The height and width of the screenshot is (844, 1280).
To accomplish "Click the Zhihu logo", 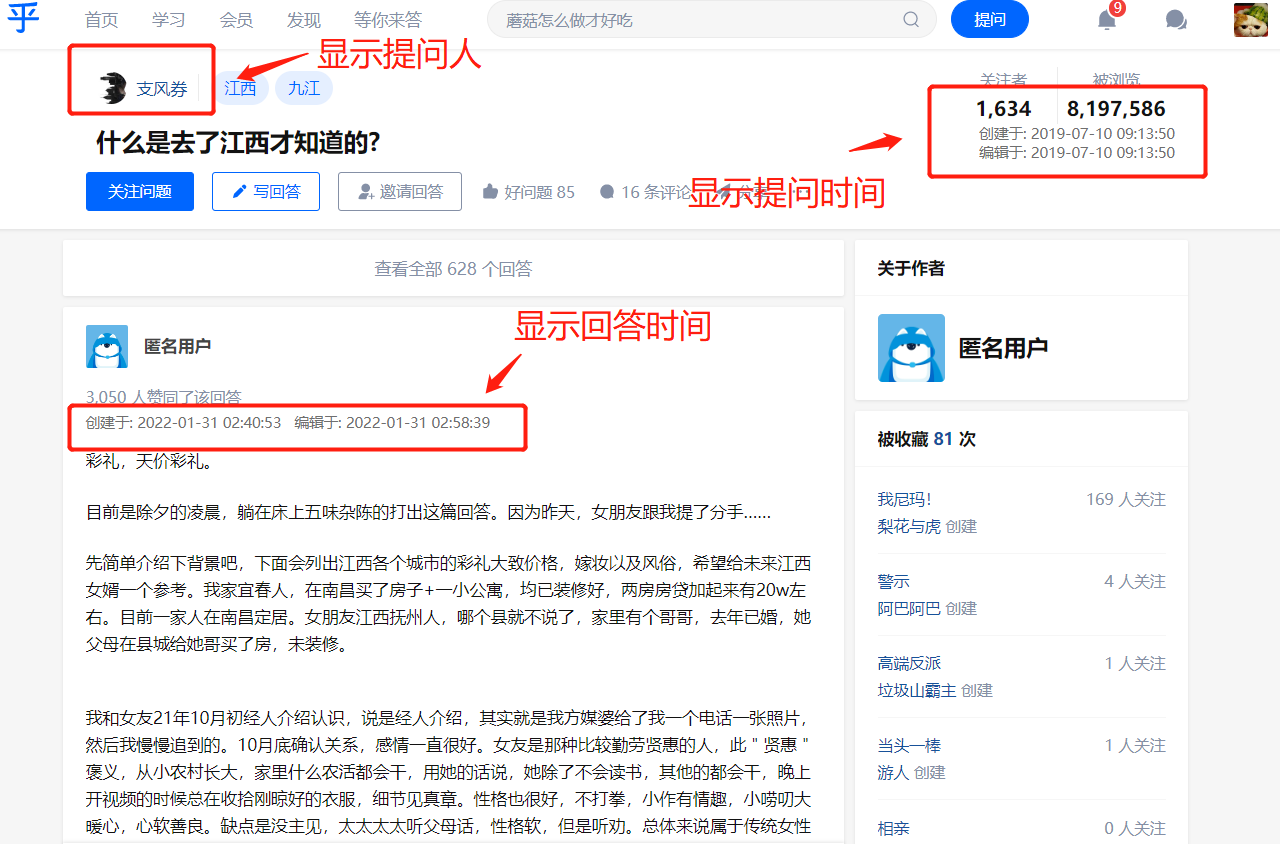I will coord(22,19).
